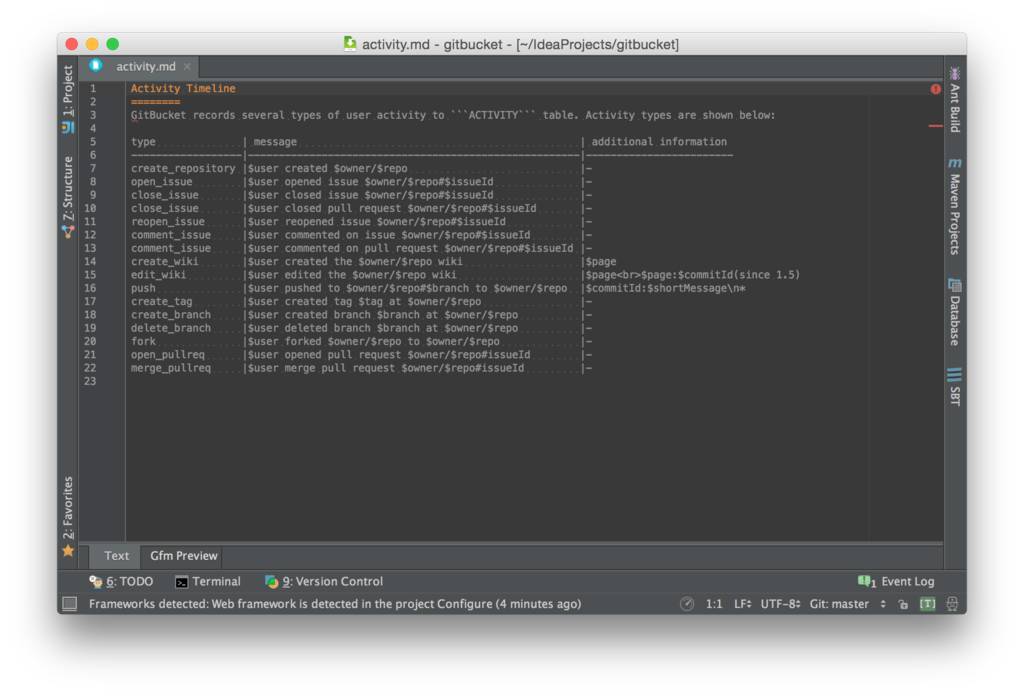Open the Project tool window
1024x696 pixels.
click(68, 98)
